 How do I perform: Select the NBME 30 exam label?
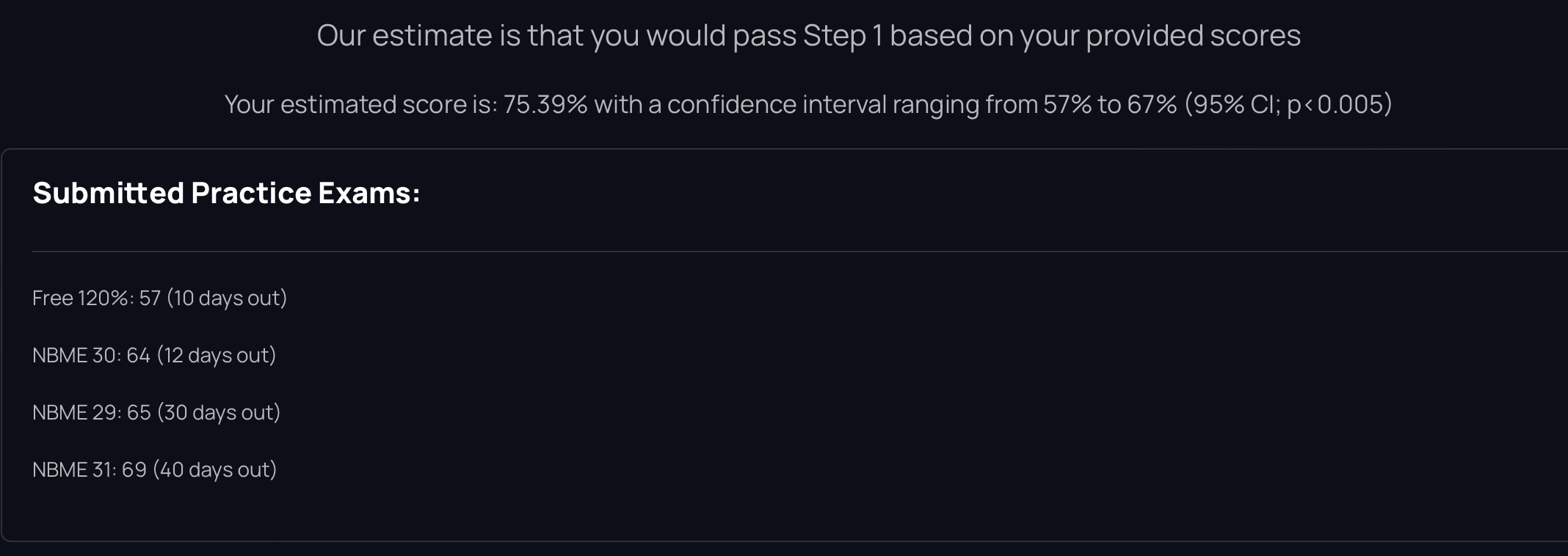(x=74, y=355)
